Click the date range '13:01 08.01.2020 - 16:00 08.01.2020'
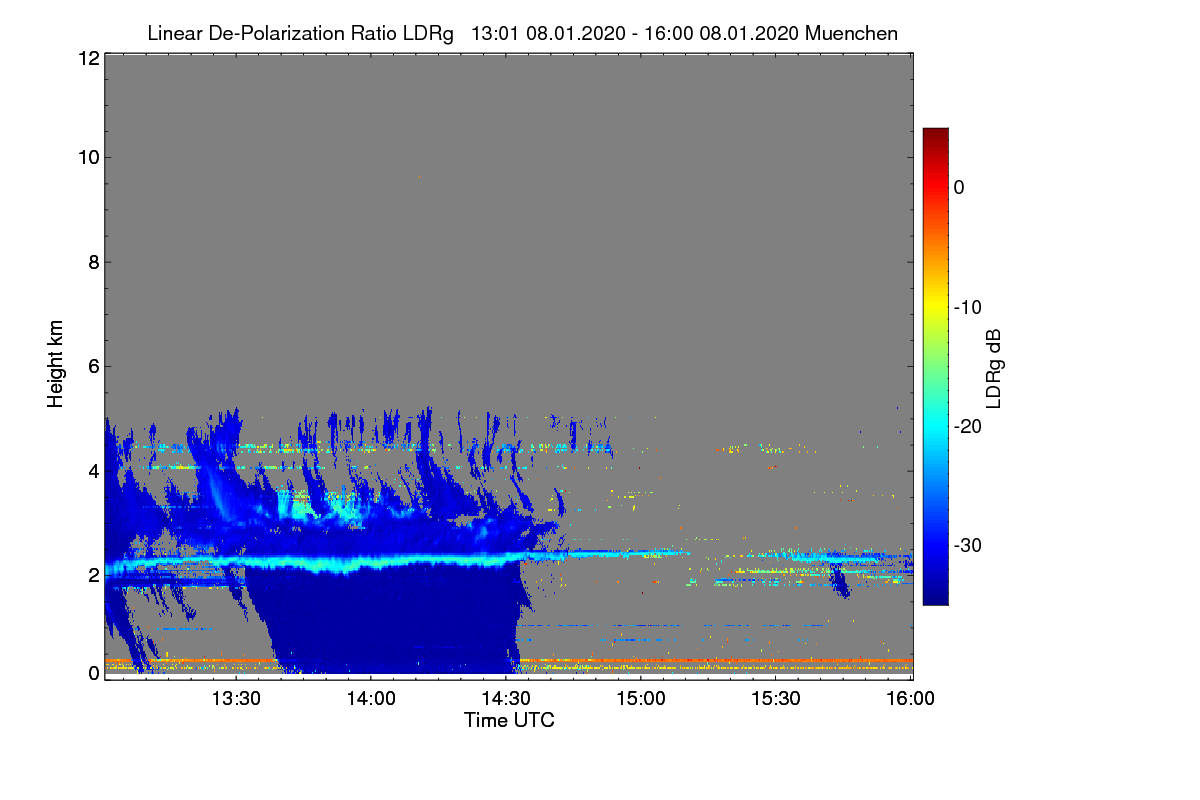The width and height of the screenshot is (1200, 800). pyautogui.click(x=634, y=34)
